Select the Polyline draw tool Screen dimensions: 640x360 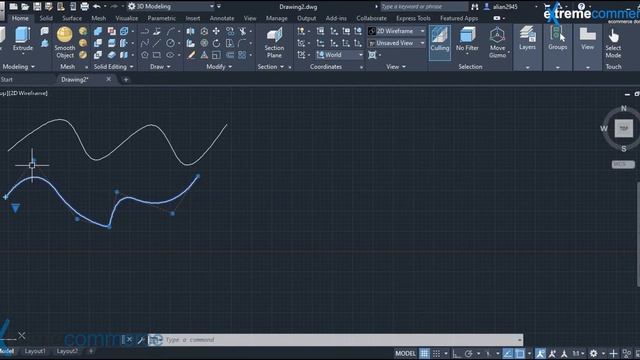point(144,31)
